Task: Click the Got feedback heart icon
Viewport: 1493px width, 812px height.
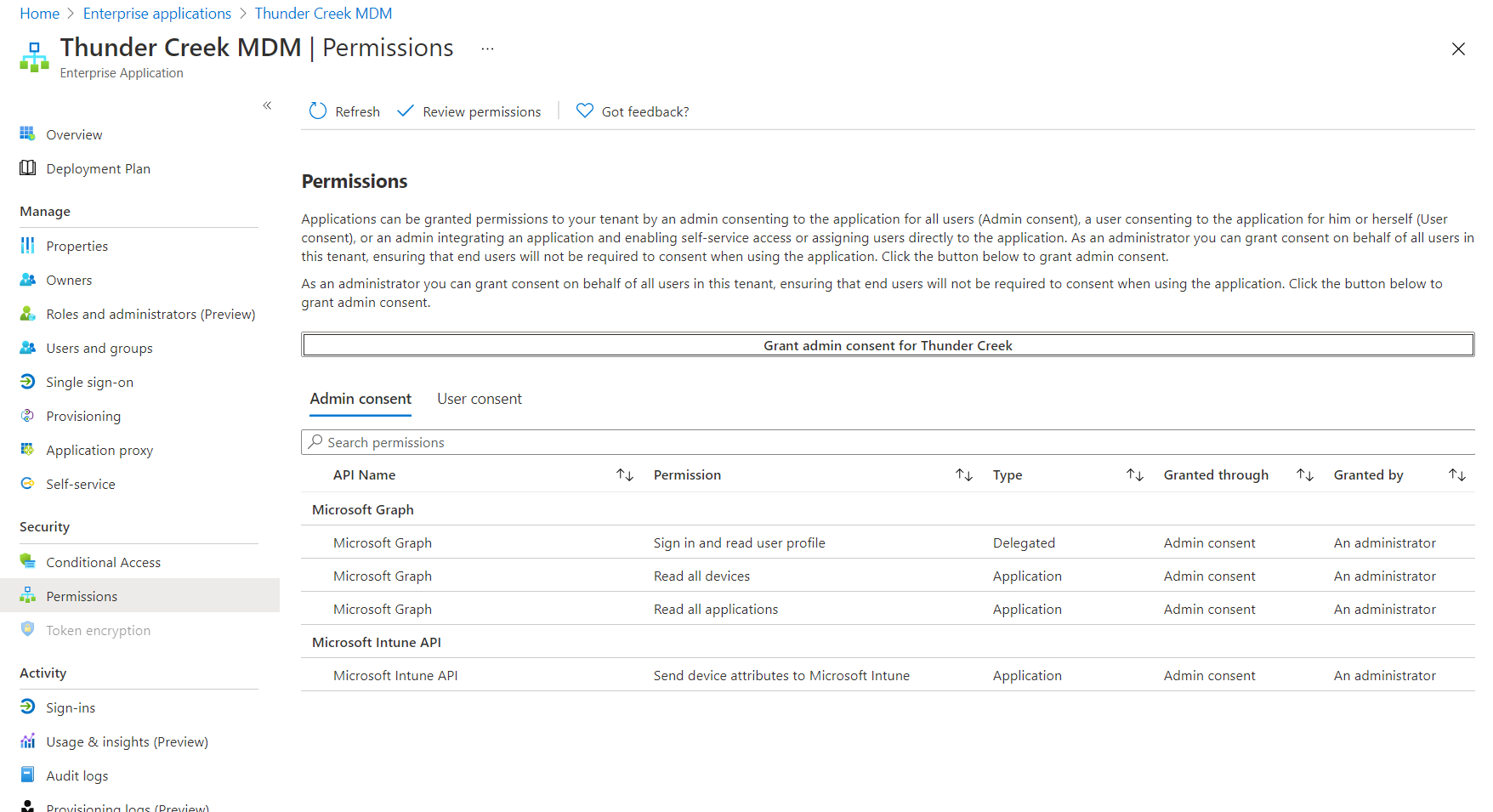Action: [x=585, y=111]
